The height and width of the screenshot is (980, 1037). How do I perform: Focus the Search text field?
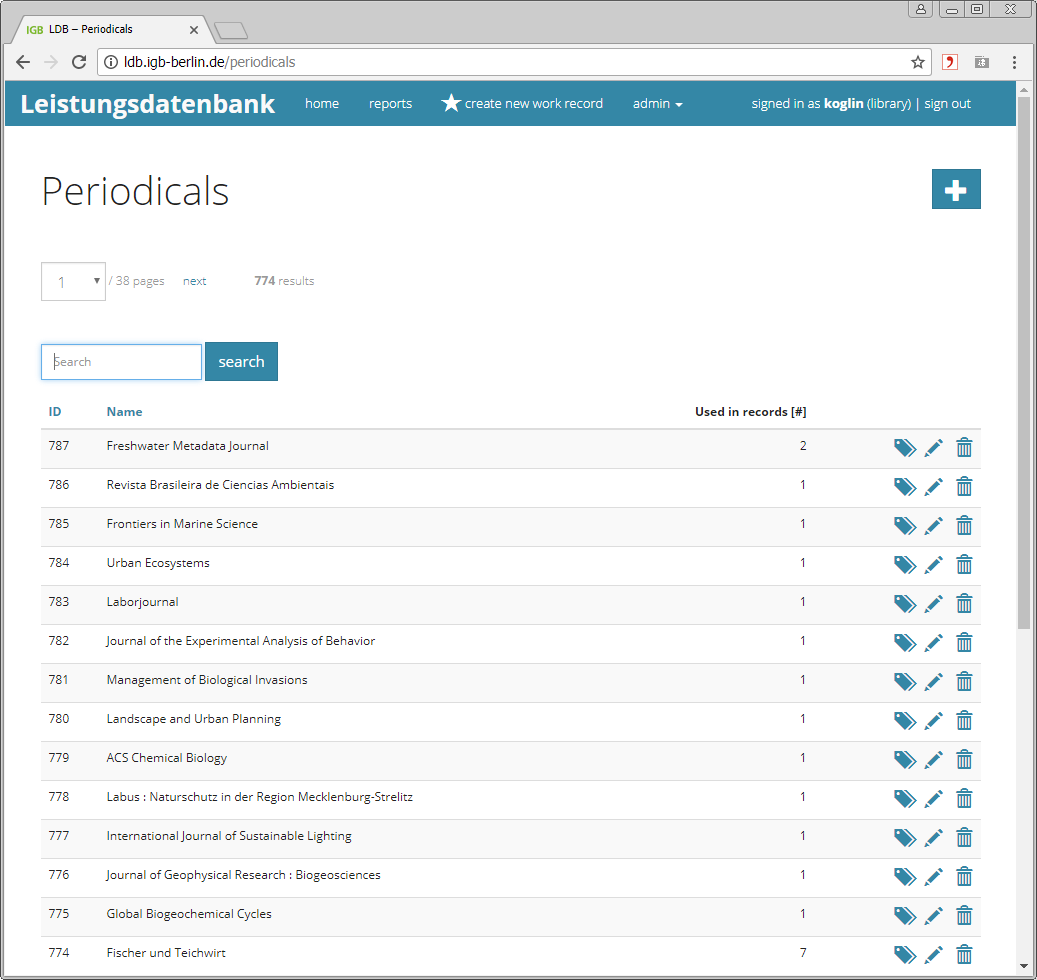122,362
